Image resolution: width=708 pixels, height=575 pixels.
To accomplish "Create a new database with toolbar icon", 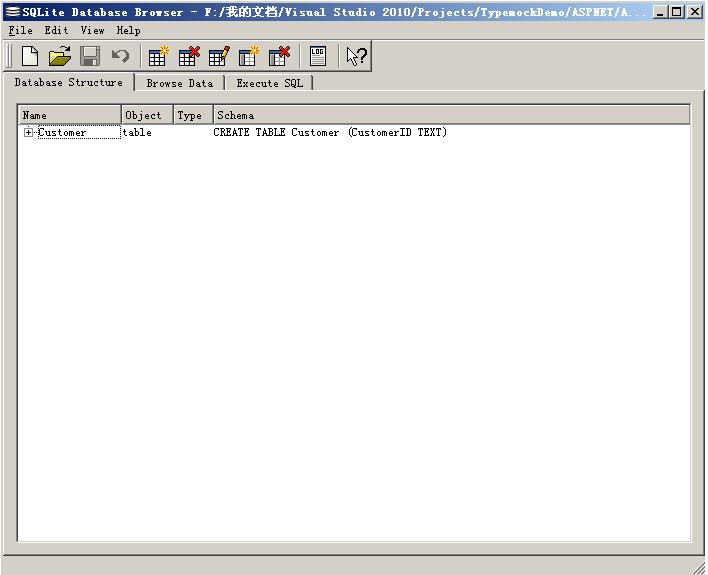I will click(30, 56).
